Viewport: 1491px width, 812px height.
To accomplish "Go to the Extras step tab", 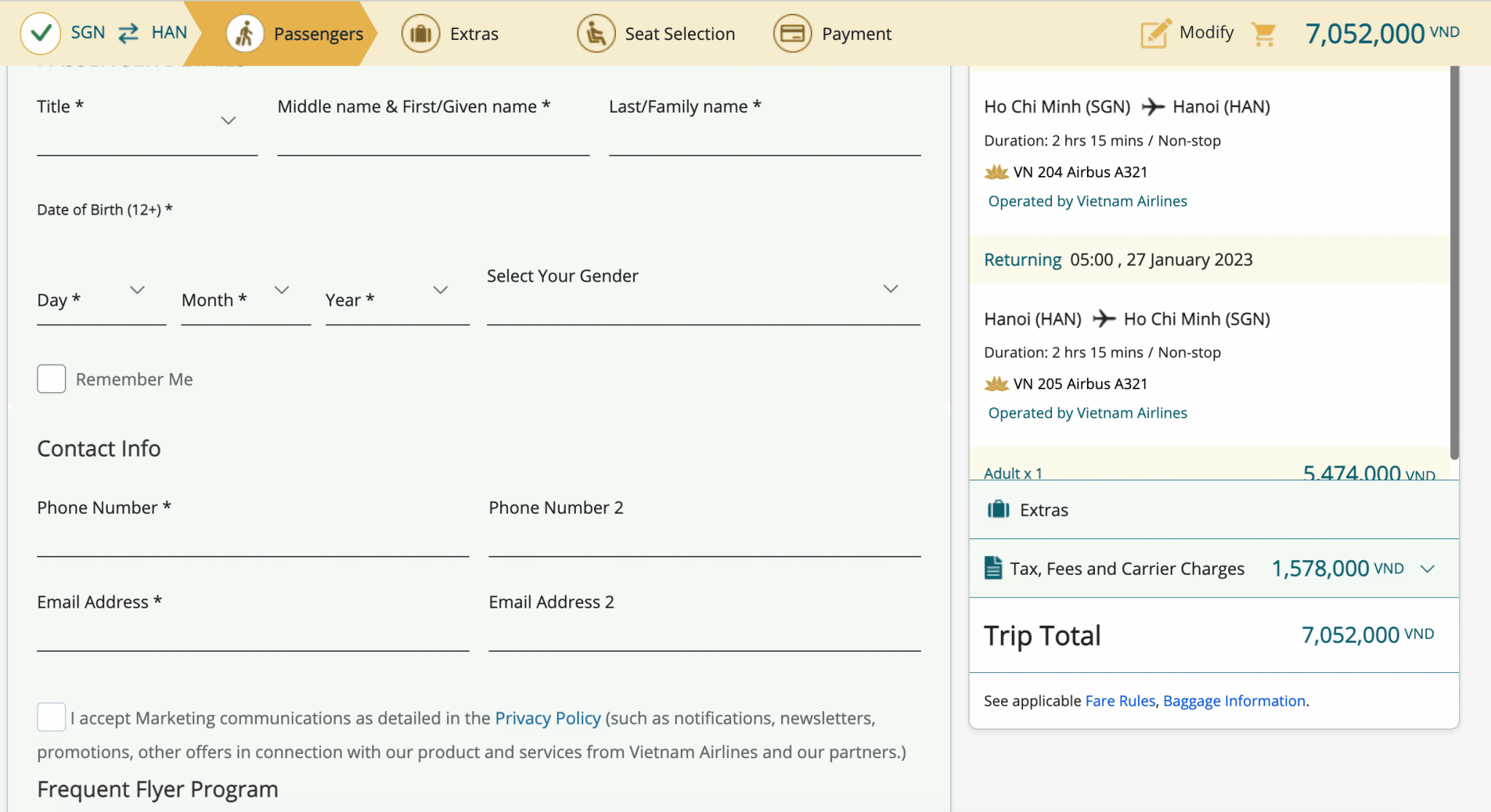I will 450,33.
